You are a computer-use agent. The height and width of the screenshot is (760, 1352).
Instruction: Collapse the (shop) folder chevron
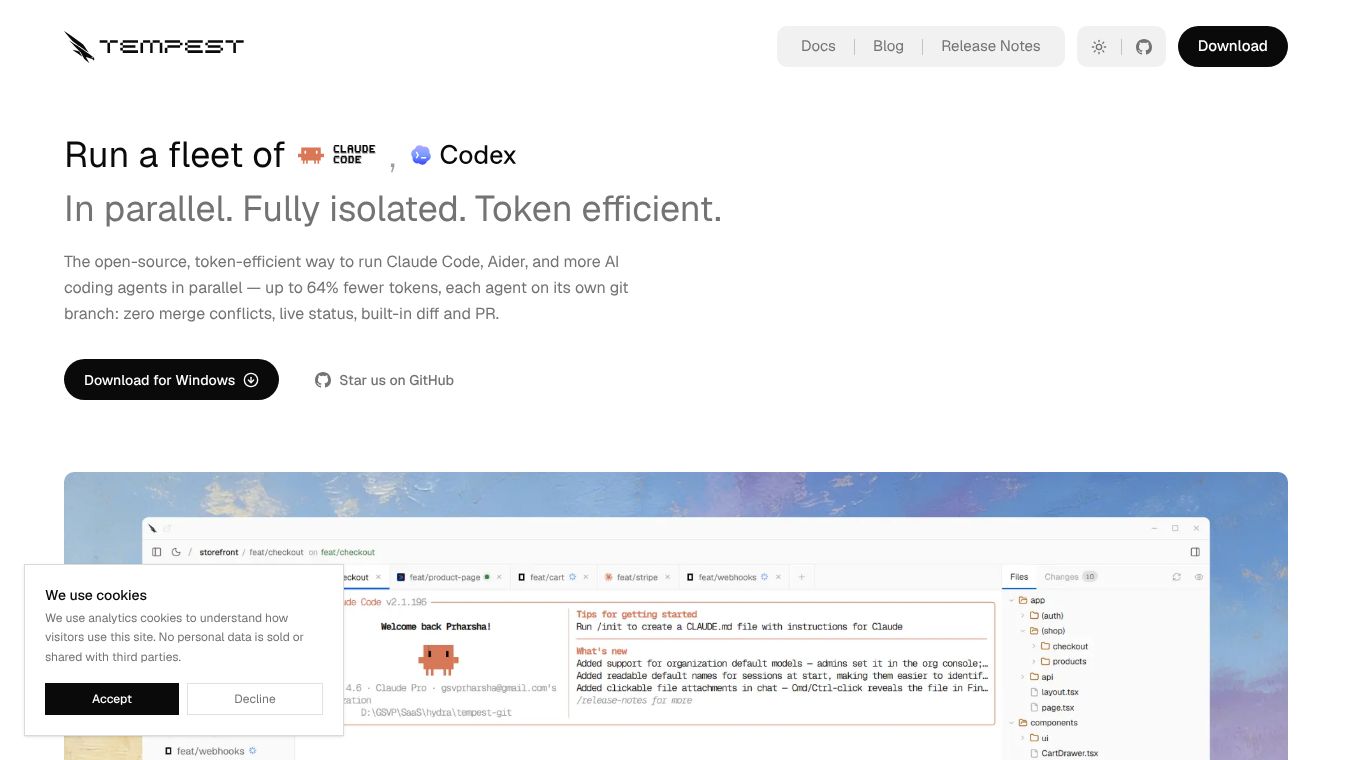tap(1023, 631)
